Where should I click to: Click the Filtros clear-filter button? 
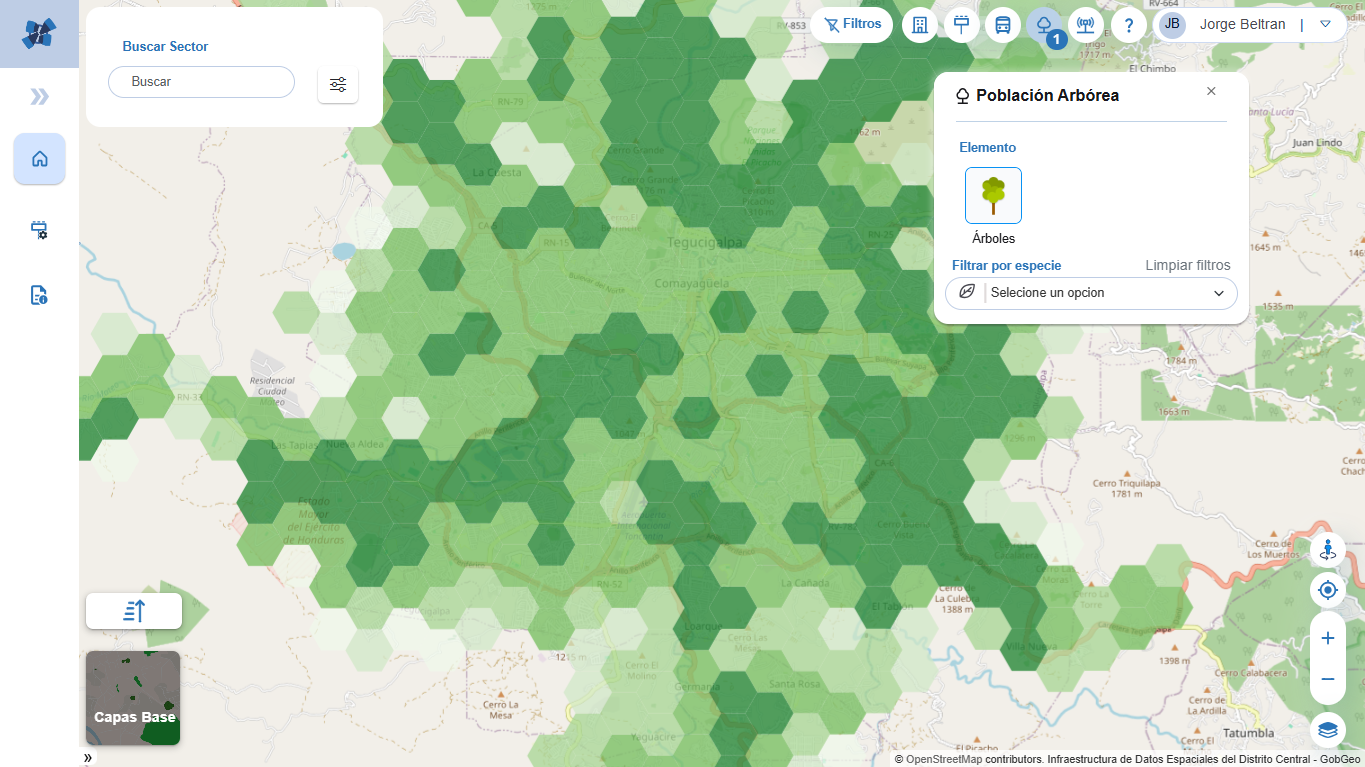(x=852, y=24)
